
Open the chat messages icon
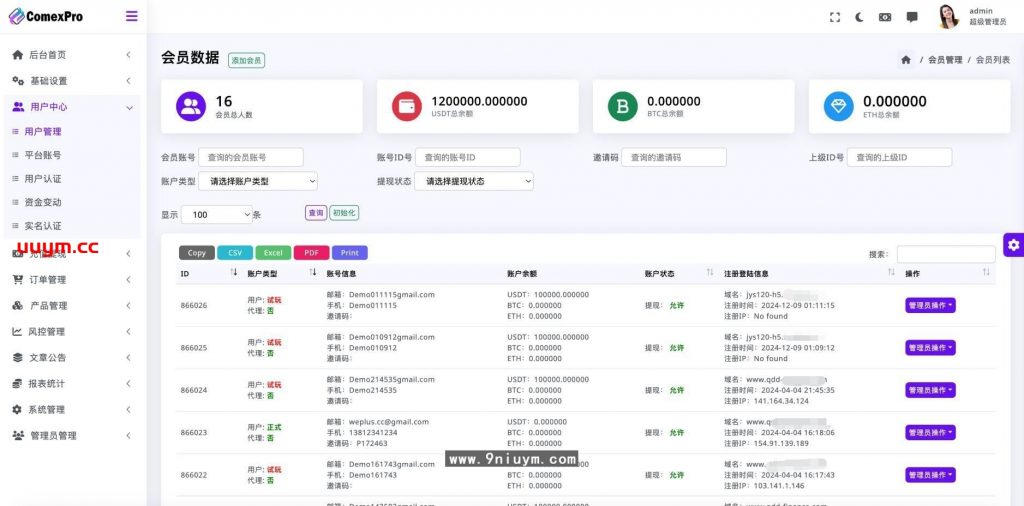912,17
